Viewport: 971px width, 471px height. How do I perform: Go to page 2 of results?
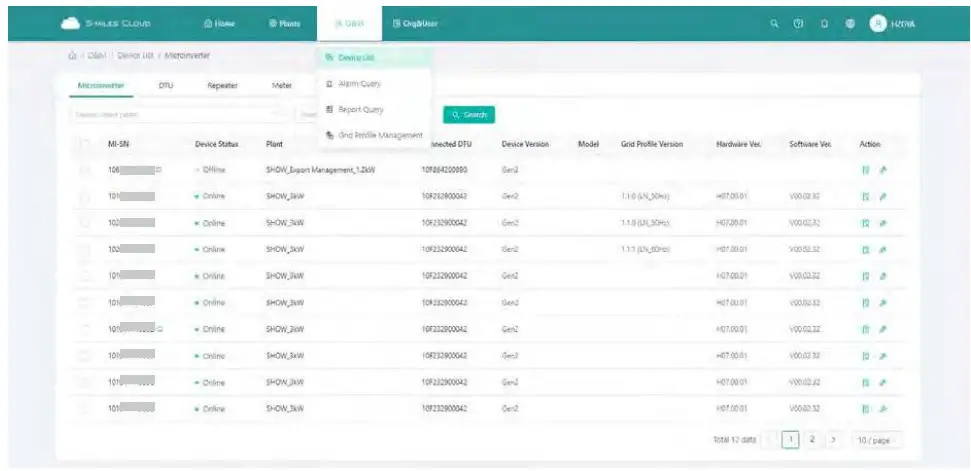pyautogui.click(x=812, y=440)
